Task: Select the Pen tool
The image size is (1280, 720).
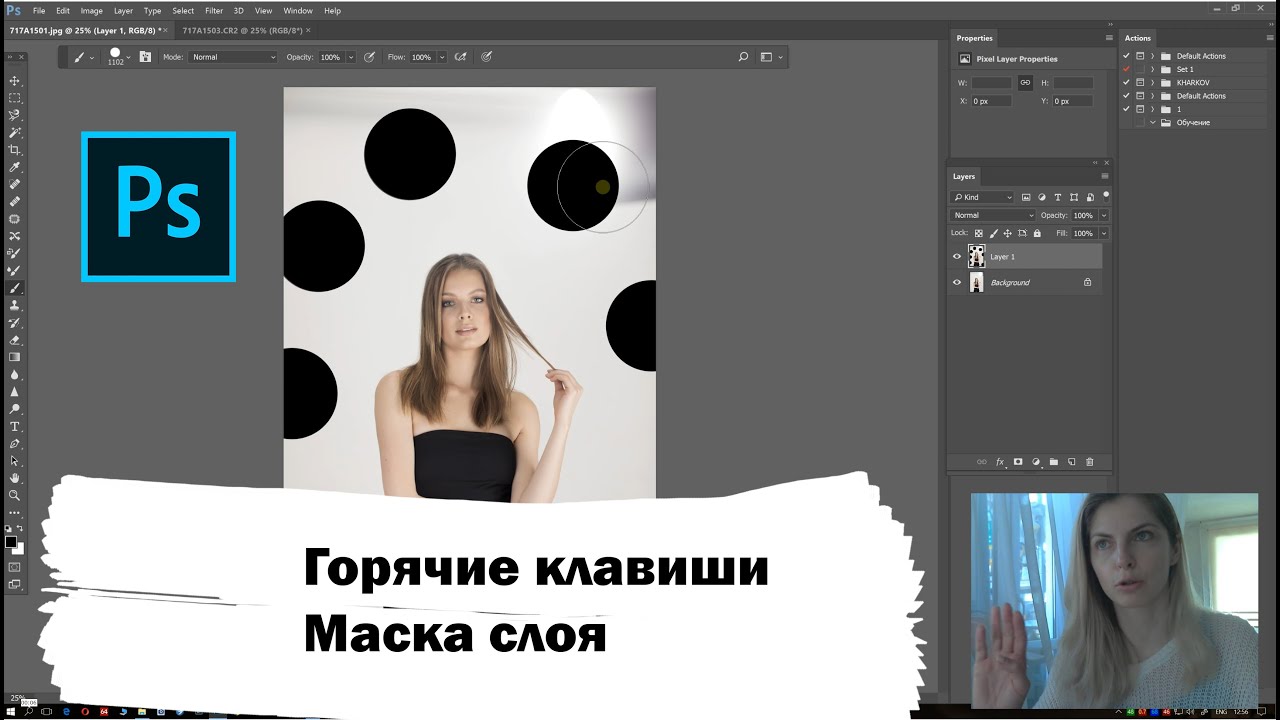Action: pyautogui.click(x=14, y=443)
